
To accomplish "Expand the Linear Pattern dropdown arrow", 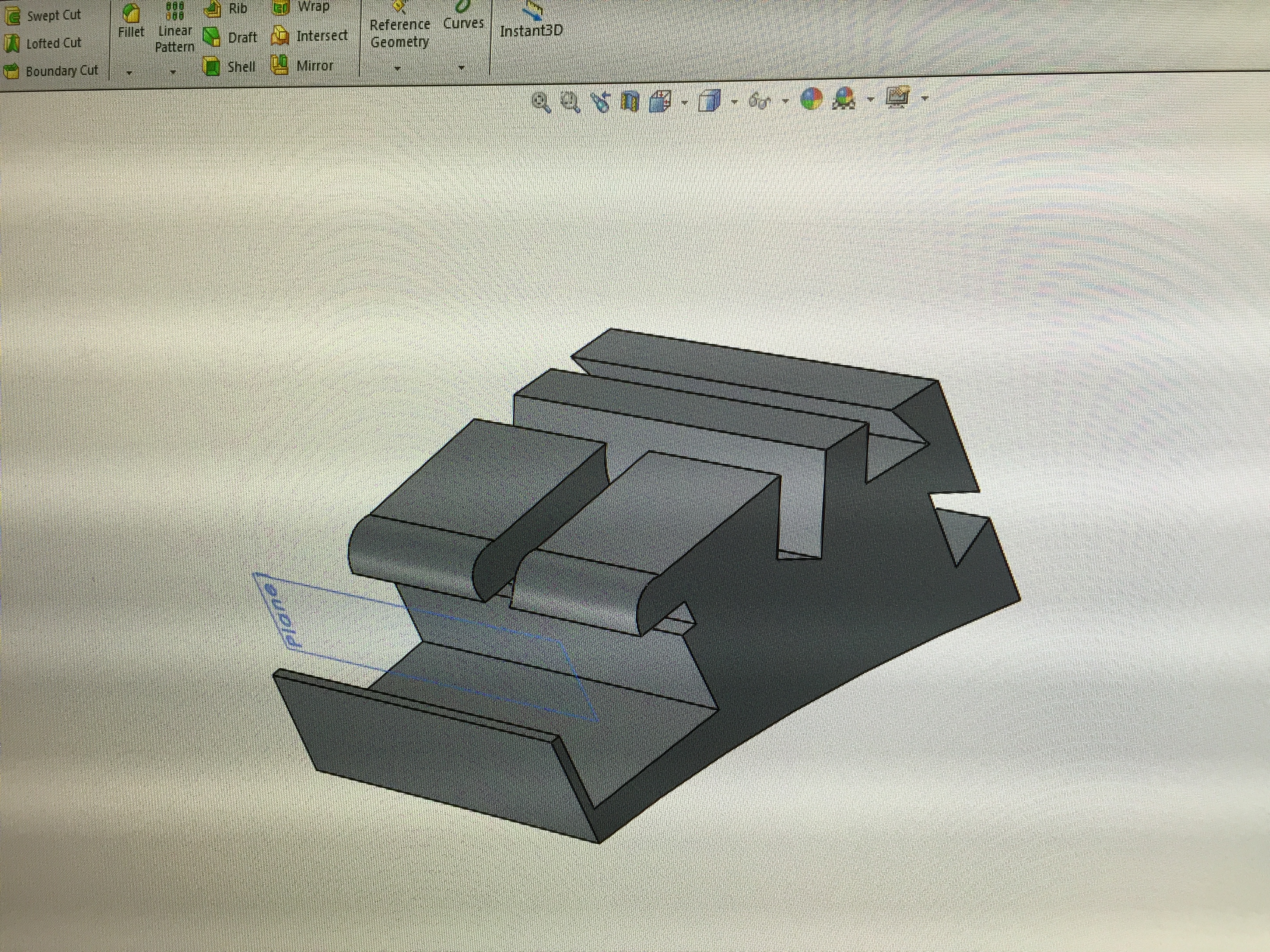I will point(173,72).
